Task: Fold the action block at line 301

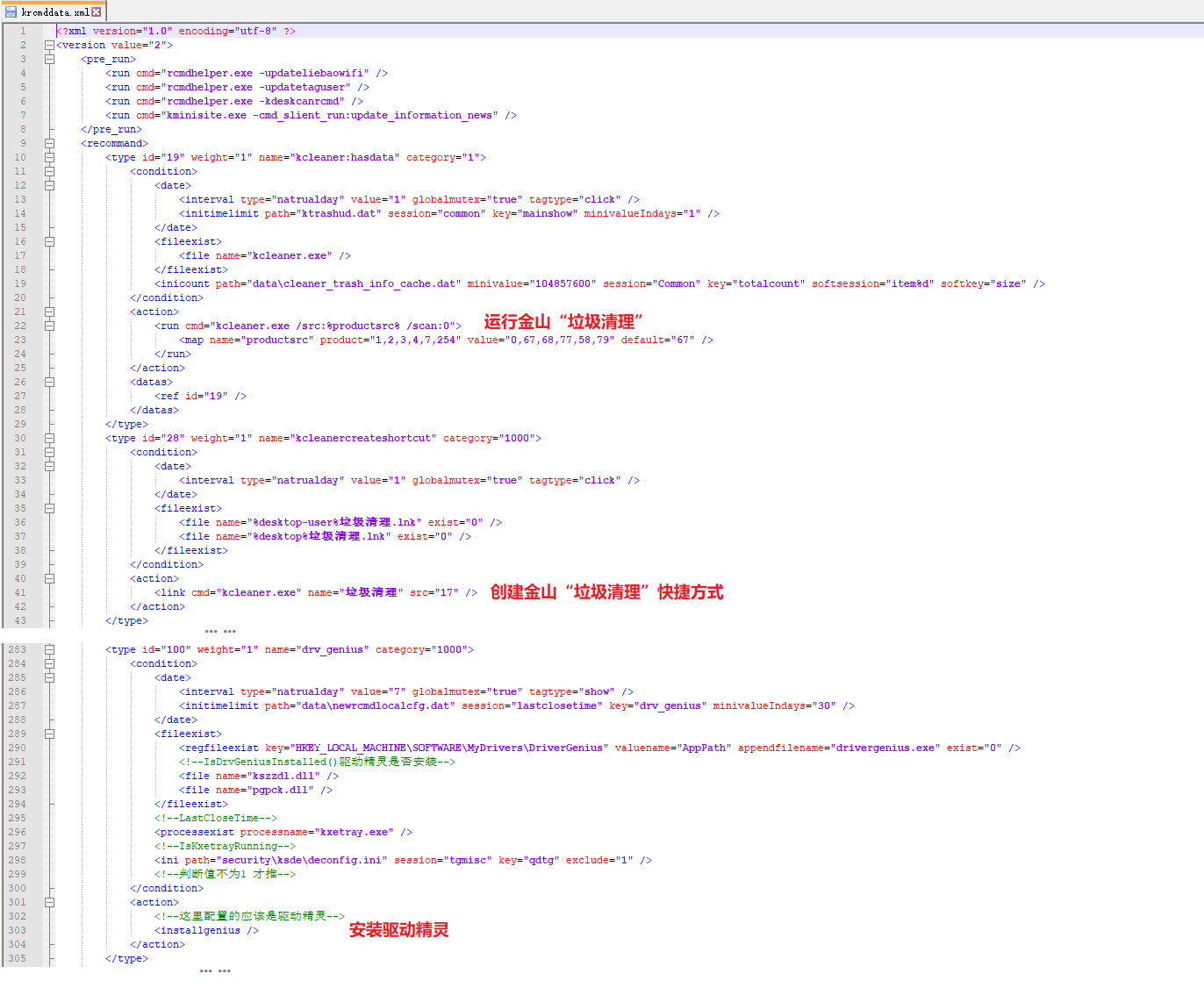Action: tap(50, 902)
